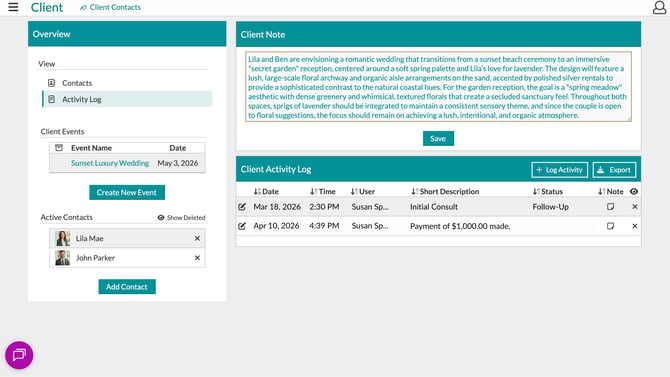
Task: Click John Parker's contact photo
Action: pyautogui.click(x=62, y=257)
